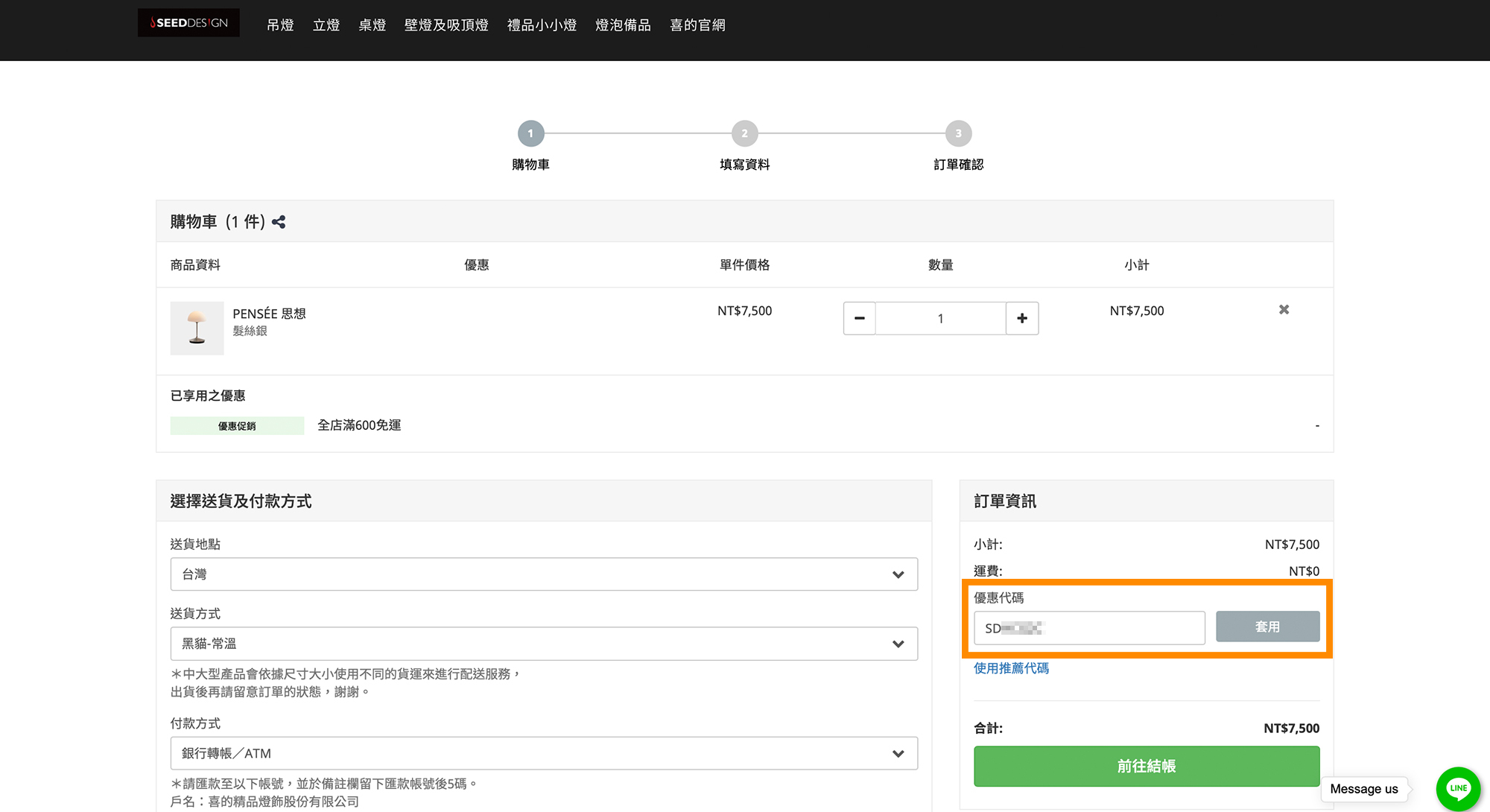Open the 送貨方式 黑貓-常溫 dropdown
This screenshot has width=1490, height=812.
544,644
